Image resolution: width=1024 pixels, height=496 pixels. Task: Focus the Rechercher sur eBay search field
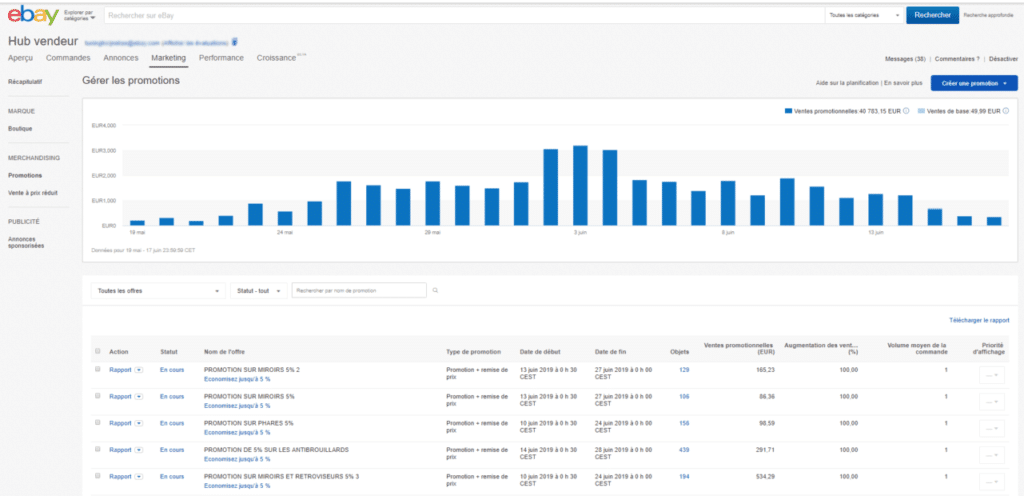point(464,15)
